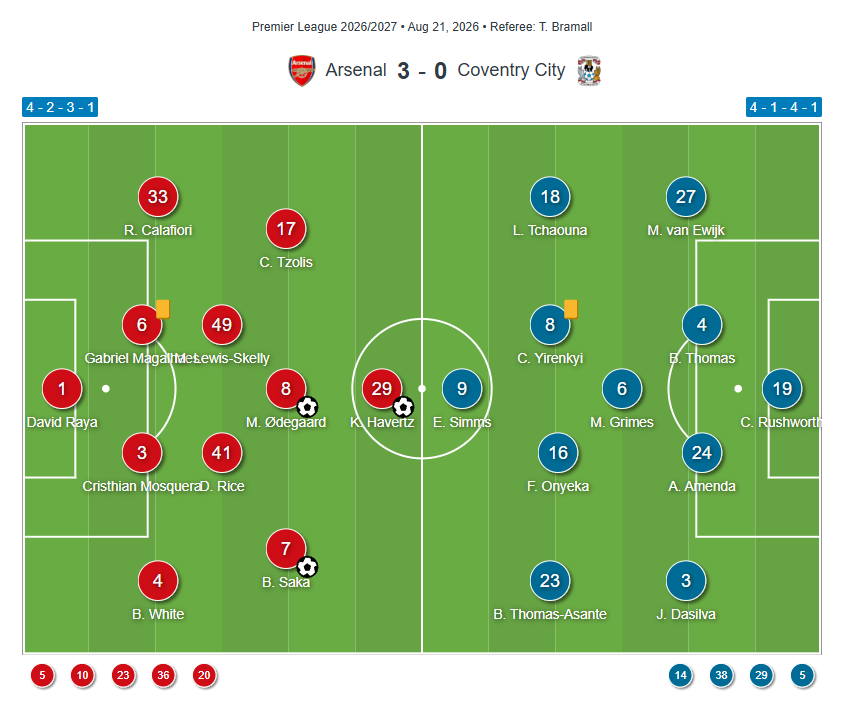Click the 4-2-3-1 formation badge
The height and width of the screenshot is (708, 847).
click(x=60, y=107)
